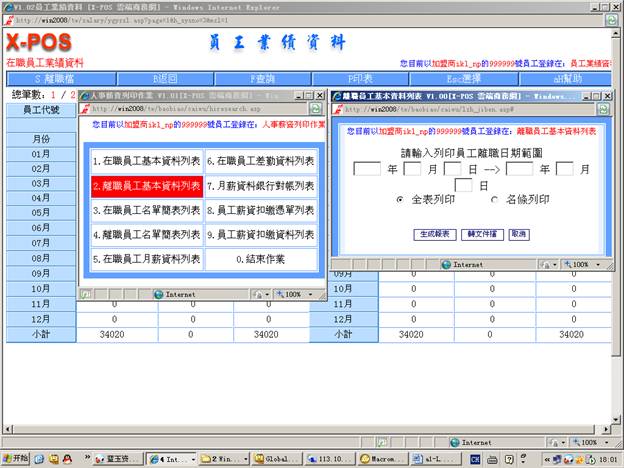Click the 取消 button
The width and height of the screenshot is (624, 468).
(x=518, y=233)
